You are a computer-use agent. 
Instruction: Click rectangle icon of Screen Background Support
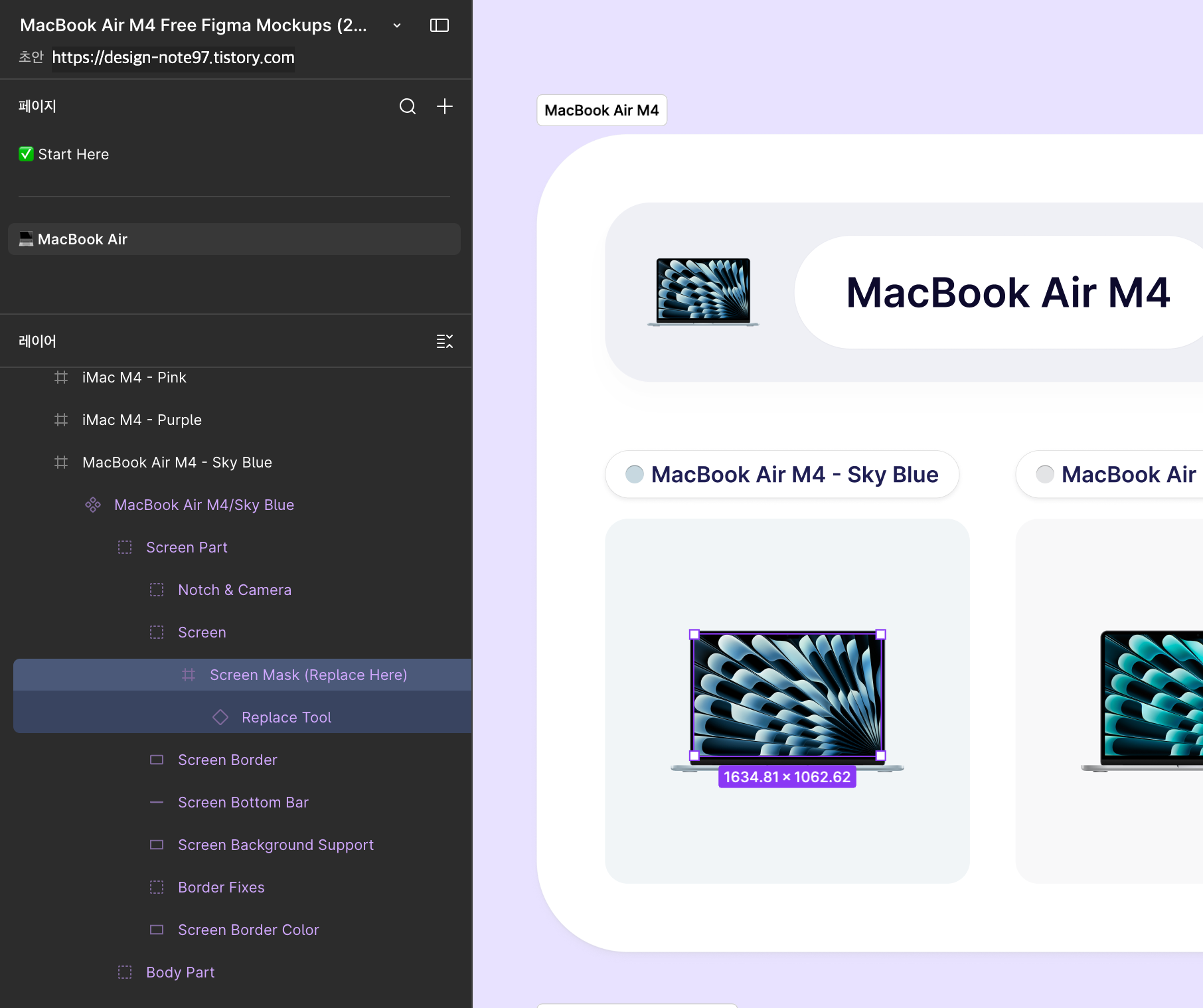click(157, 845)
